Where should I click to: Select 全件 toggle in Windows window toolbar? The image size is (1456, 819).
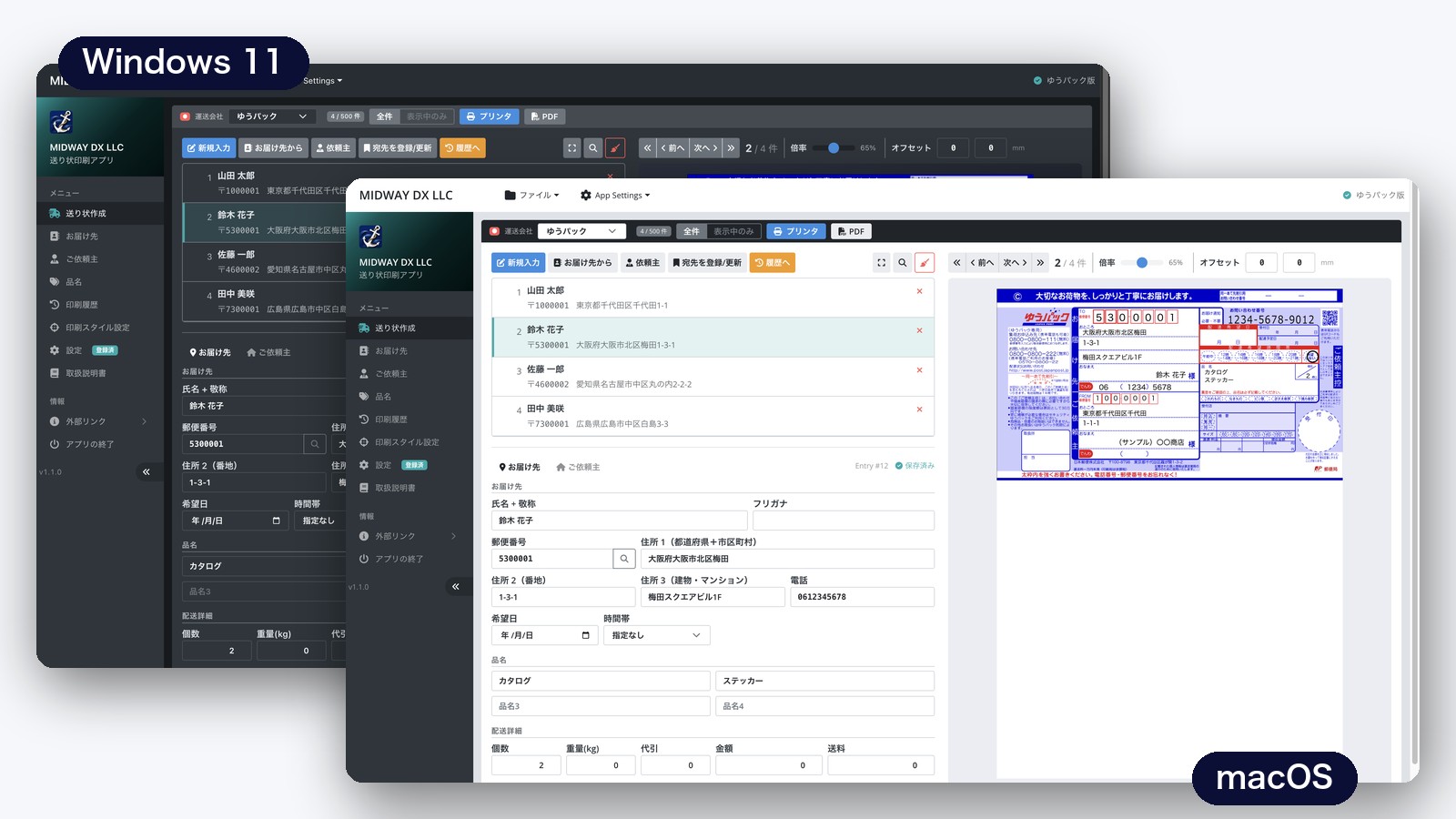[385, 116]
